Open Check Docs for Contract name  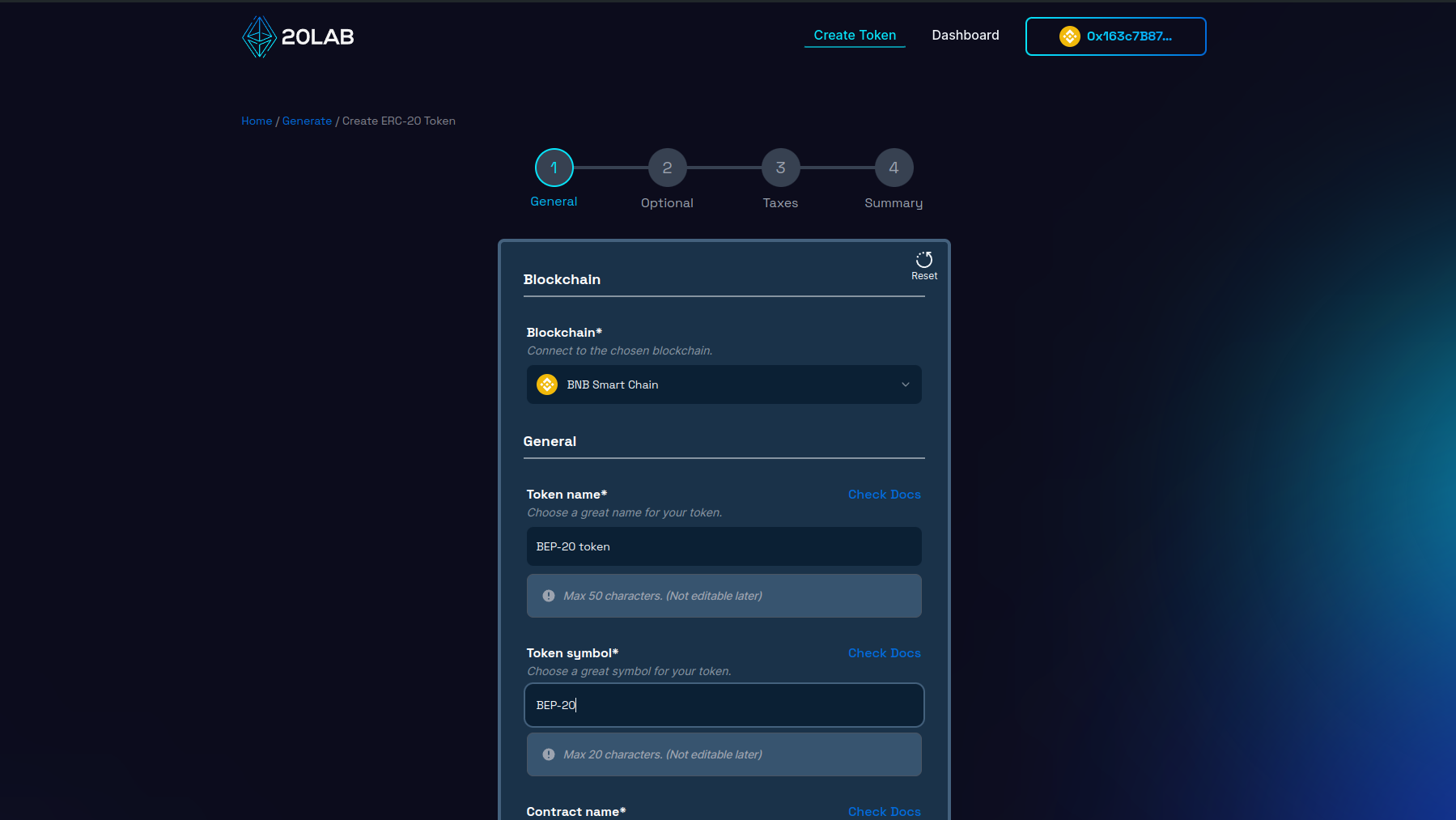(884, 812)
